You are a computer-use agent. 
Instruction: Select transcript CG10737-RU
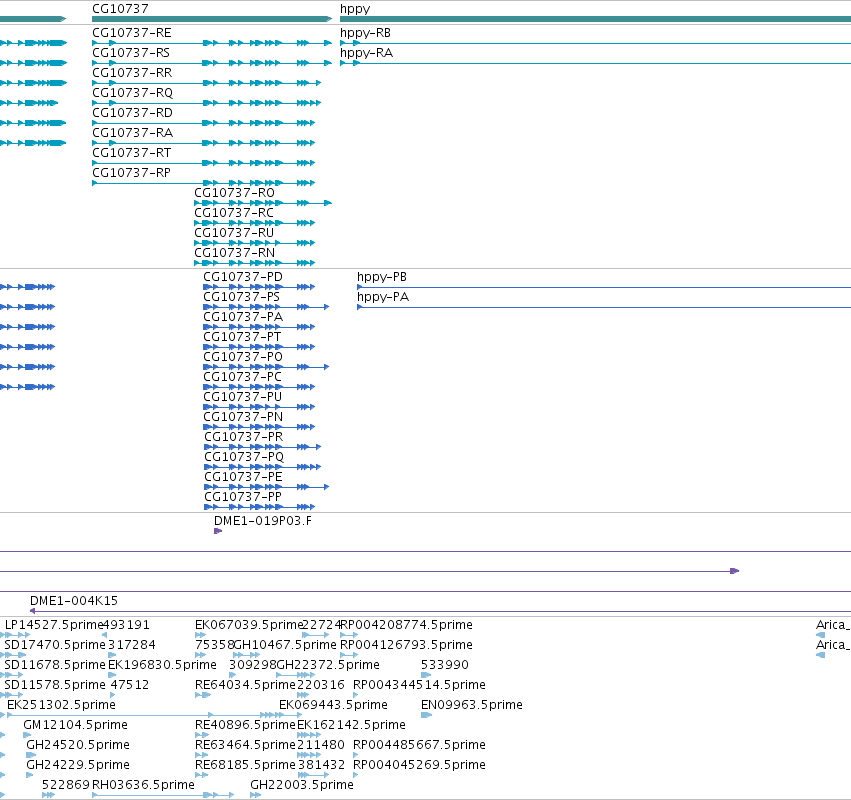[234, 233]
